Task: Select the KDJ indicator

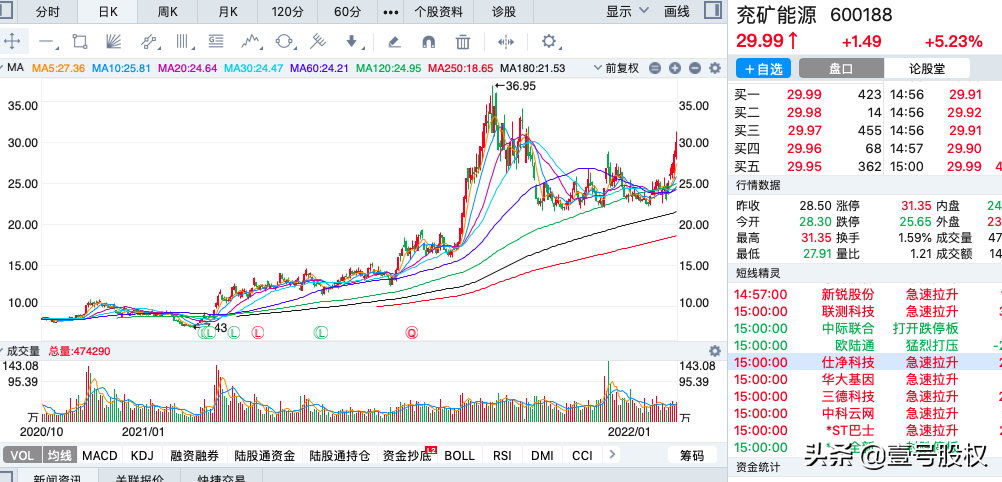Action: coord(142,455)
